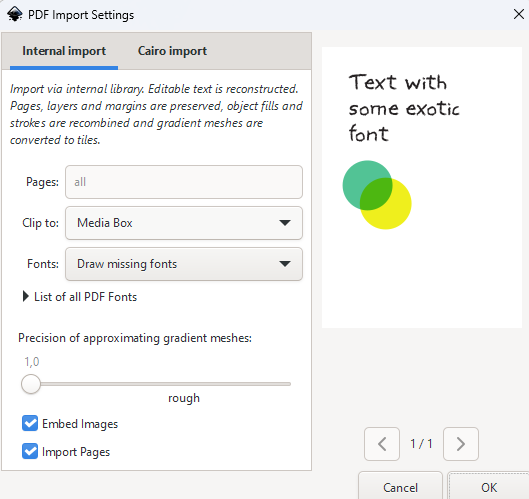Select the Internal import tab
Screen dimensions: 529x499
[64, 51]
